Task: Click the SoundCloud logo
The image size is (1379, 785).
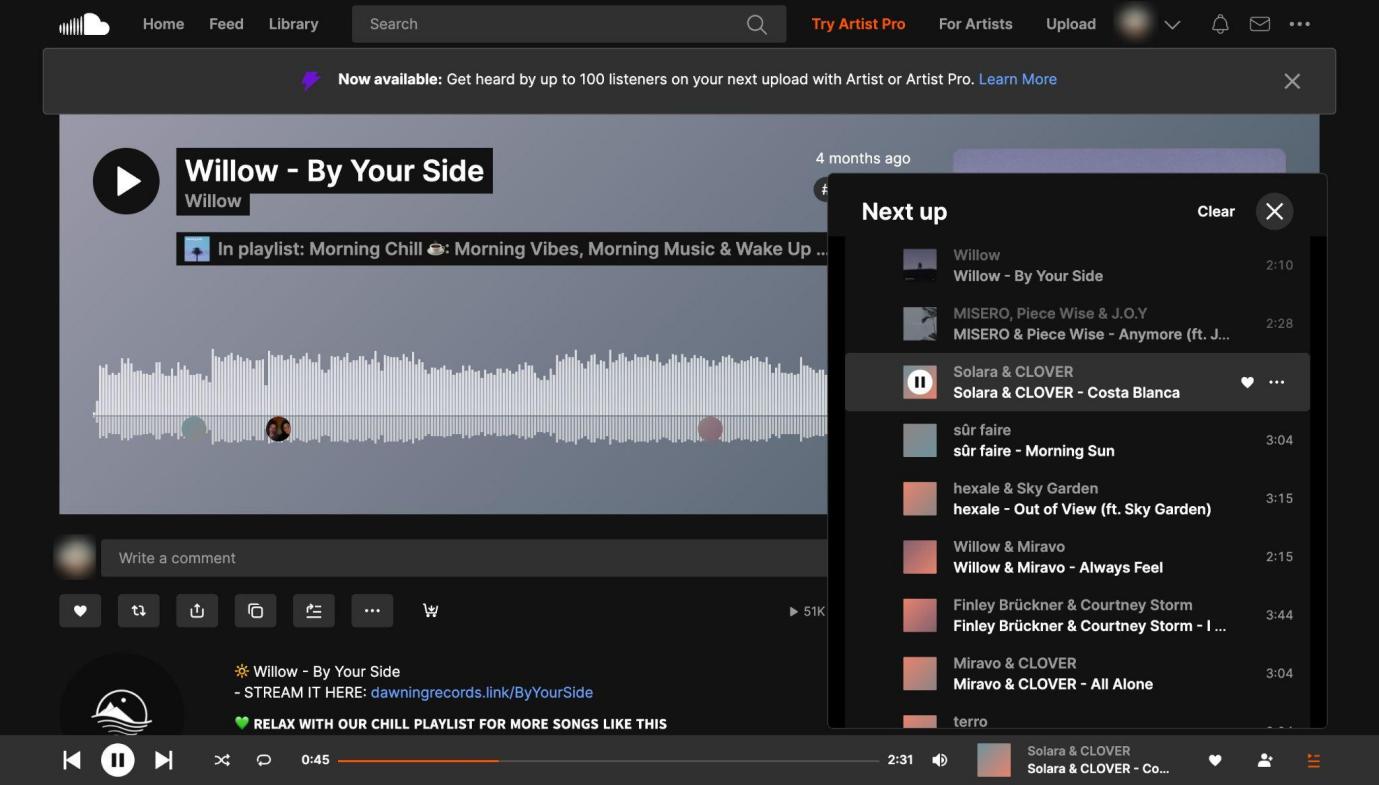Action: (x=84, y=24)
